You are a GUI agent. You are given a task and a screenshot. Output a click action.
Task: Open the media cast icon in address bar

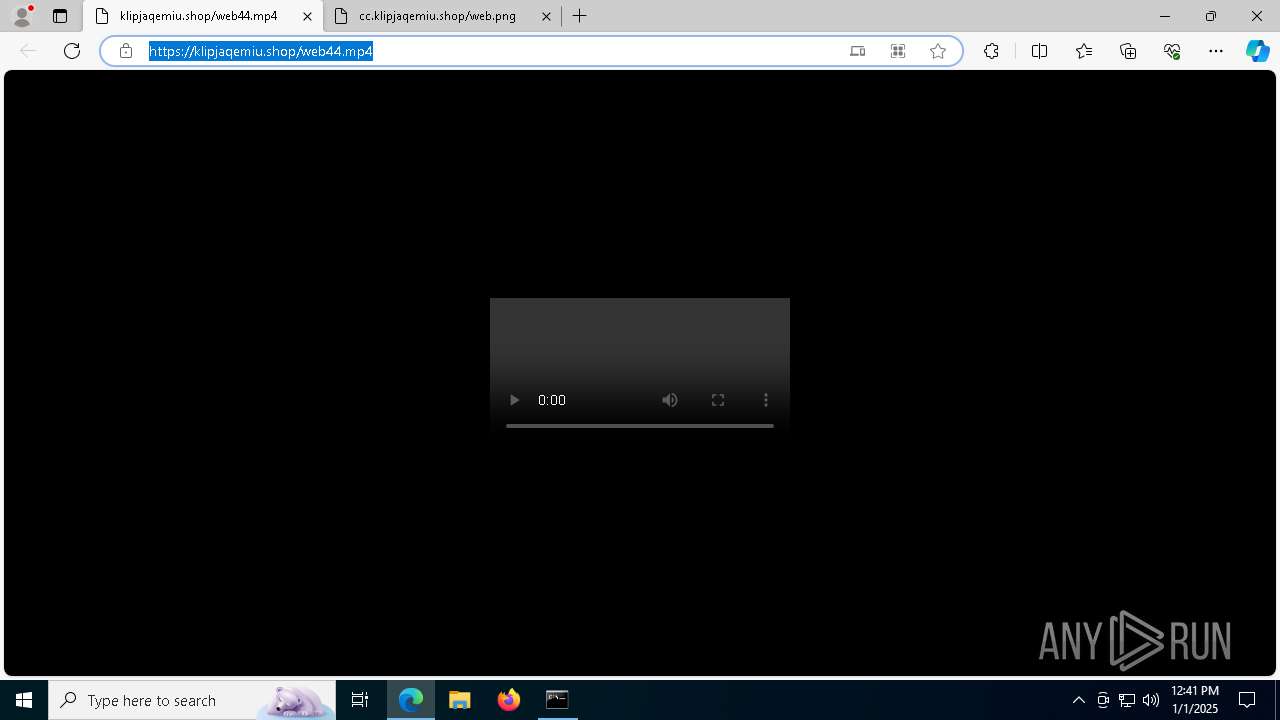(857, 51)
